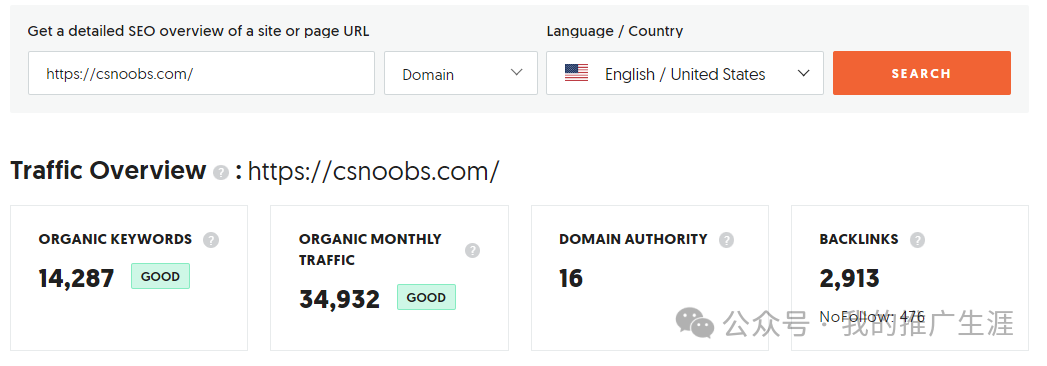Focus the site URL input field
Viewport: 1047px width, 366px height.
coord(201,73)
